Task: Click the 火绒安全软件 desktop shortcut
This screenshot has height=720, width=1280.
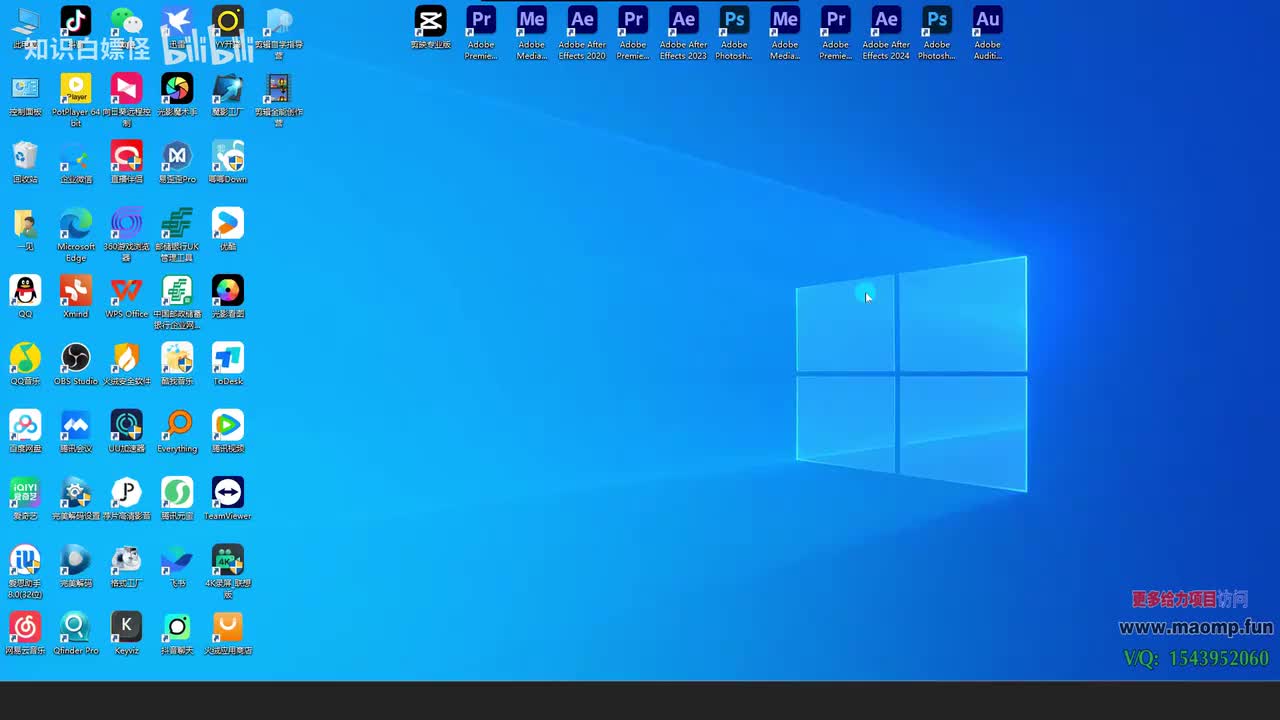Action: point(126,358)
